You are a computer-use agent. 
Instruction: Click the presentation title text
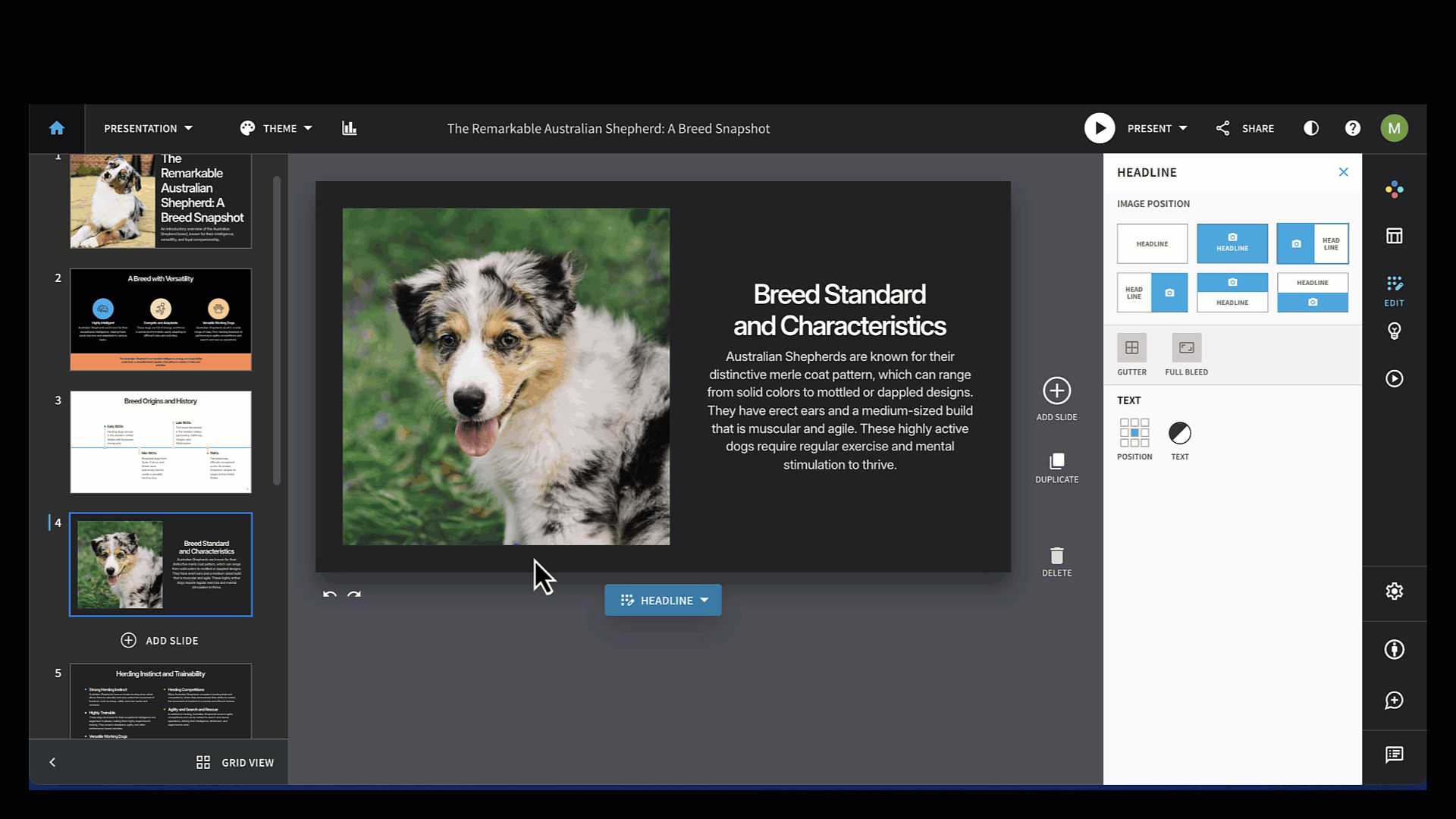pyautogui.click(x=608, y=128)
